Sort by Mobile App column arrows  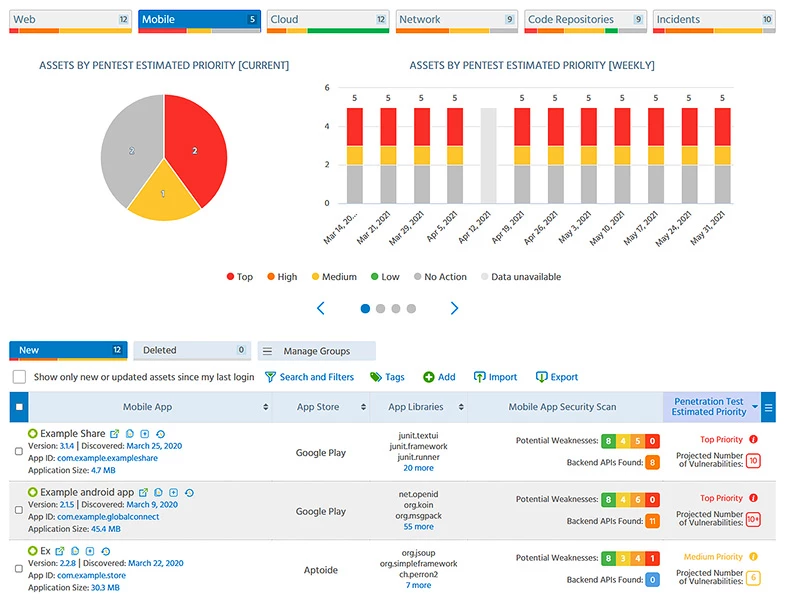coord(265,407)
